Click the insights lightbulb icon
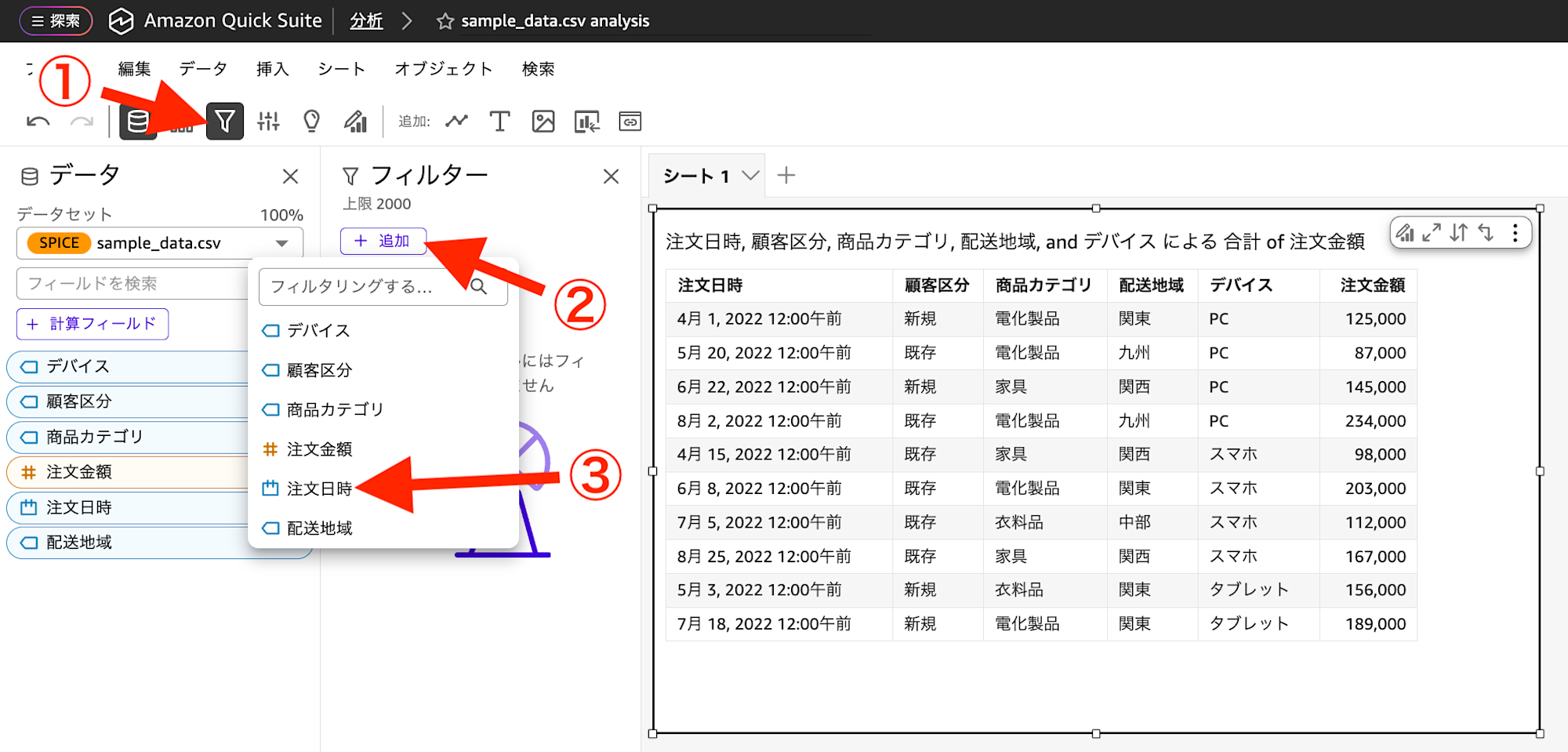The image size is (1568, 752). point(312,121)
